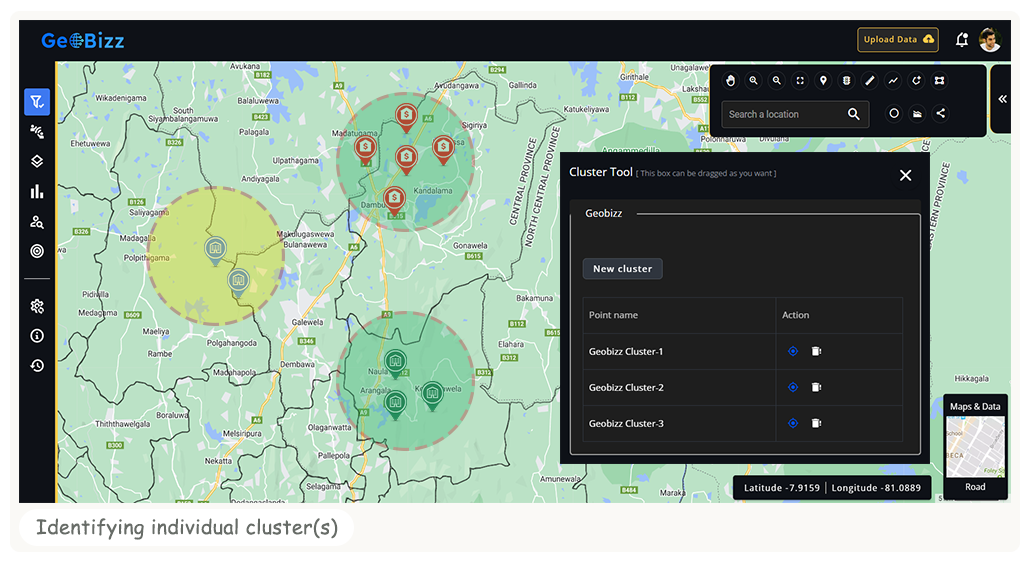Delete Geobizz Cluster-2
This screenshot has height=567, width=1031.
816,387
